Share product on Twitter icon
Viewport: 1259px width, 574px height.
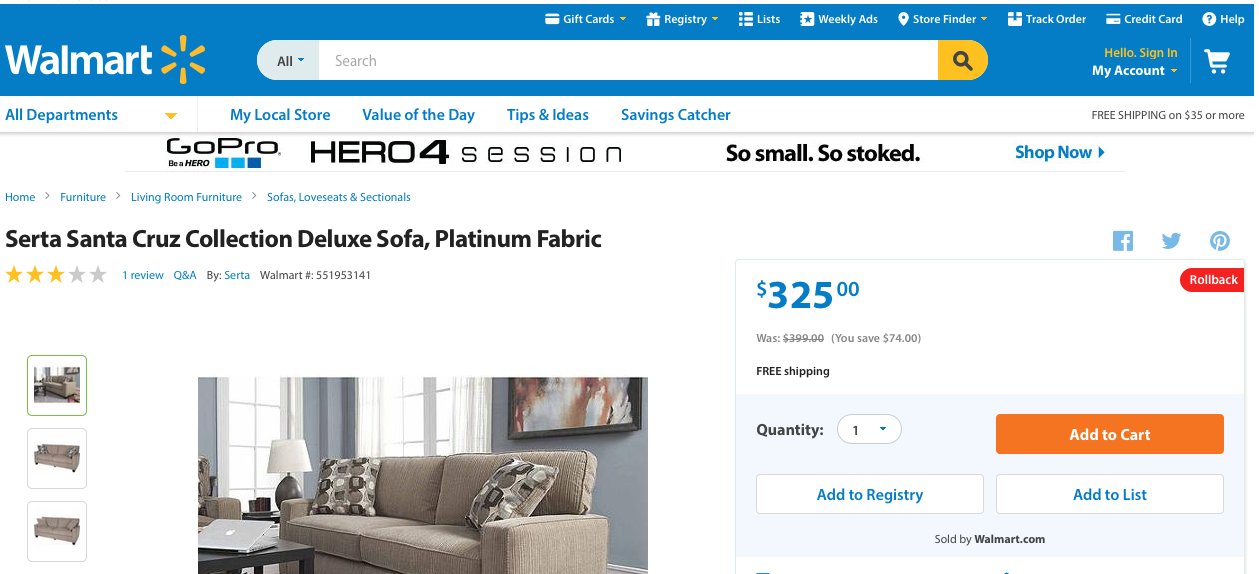pos(1171,241)
